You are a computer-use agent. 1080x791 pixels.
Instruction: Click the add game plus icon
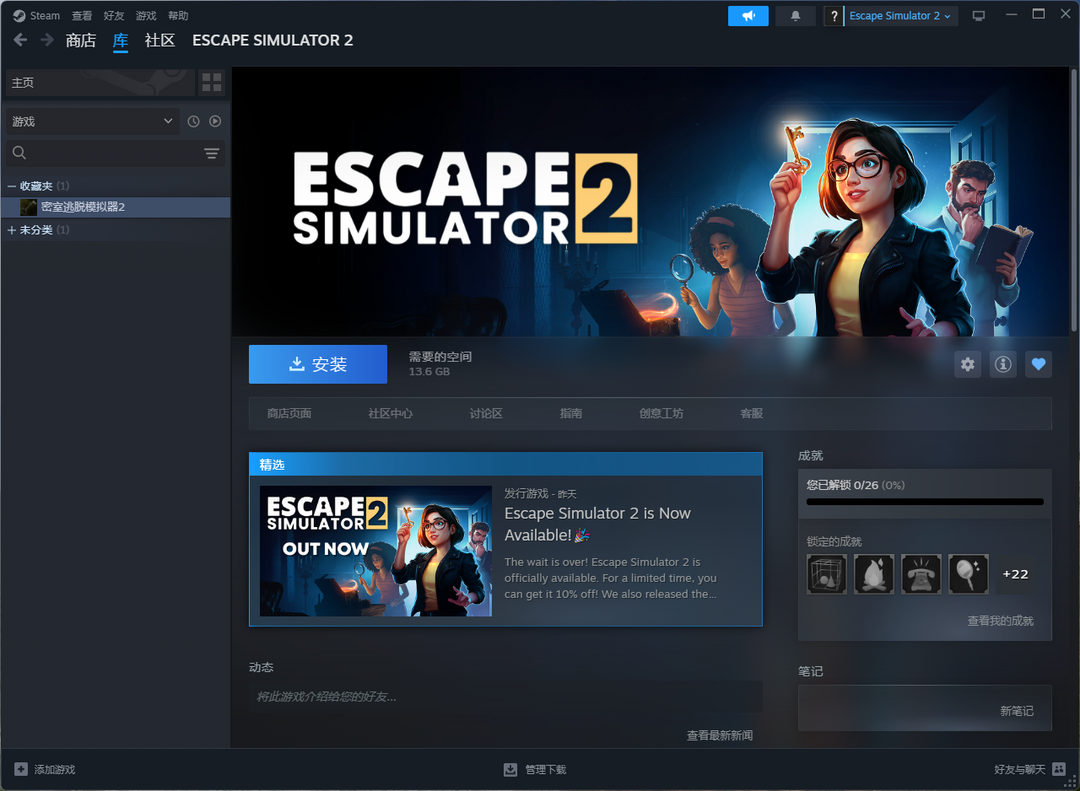pyautogui.click(x=21, y=769)
